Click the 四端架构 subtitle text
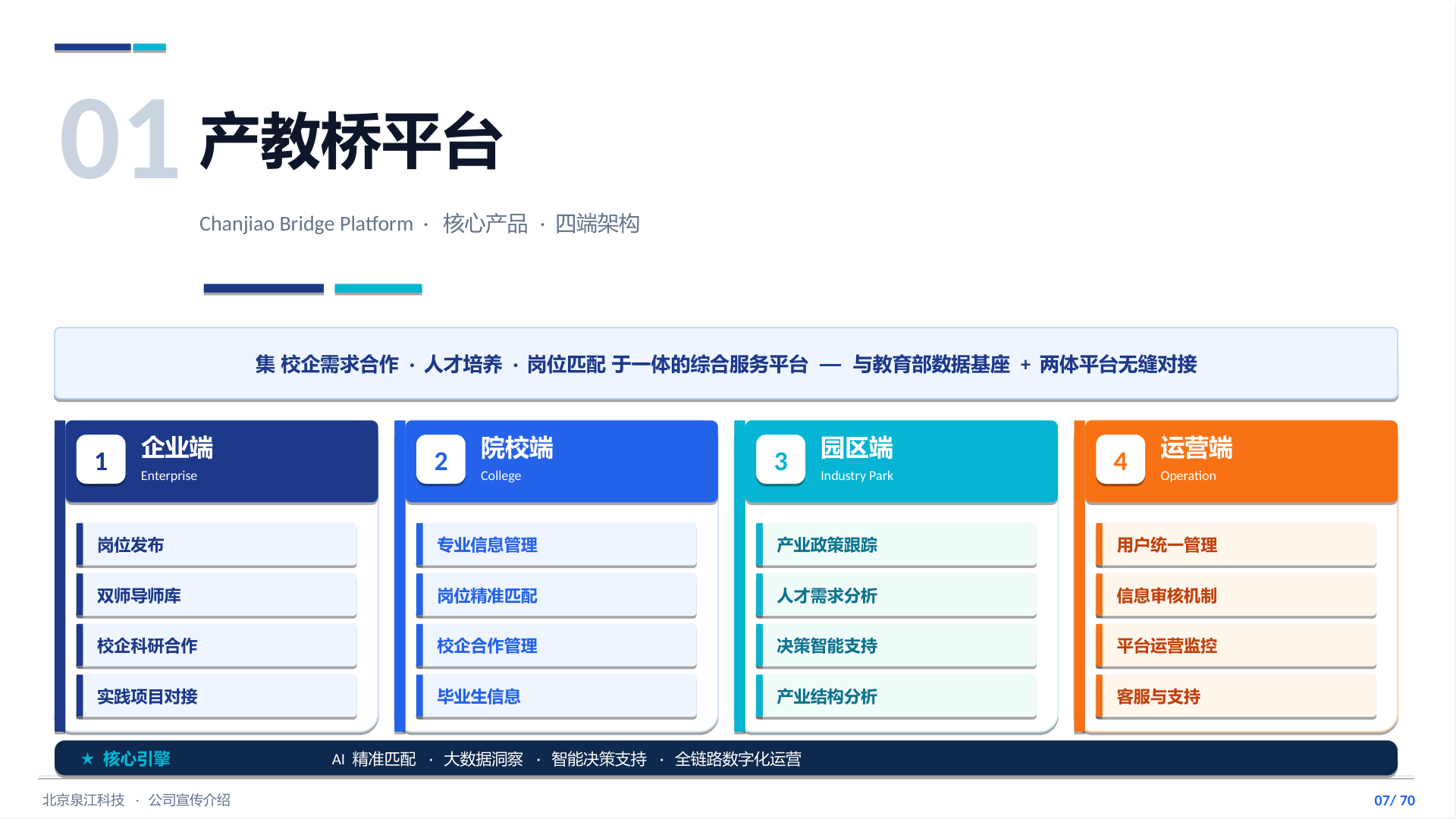 coord(598,224)
